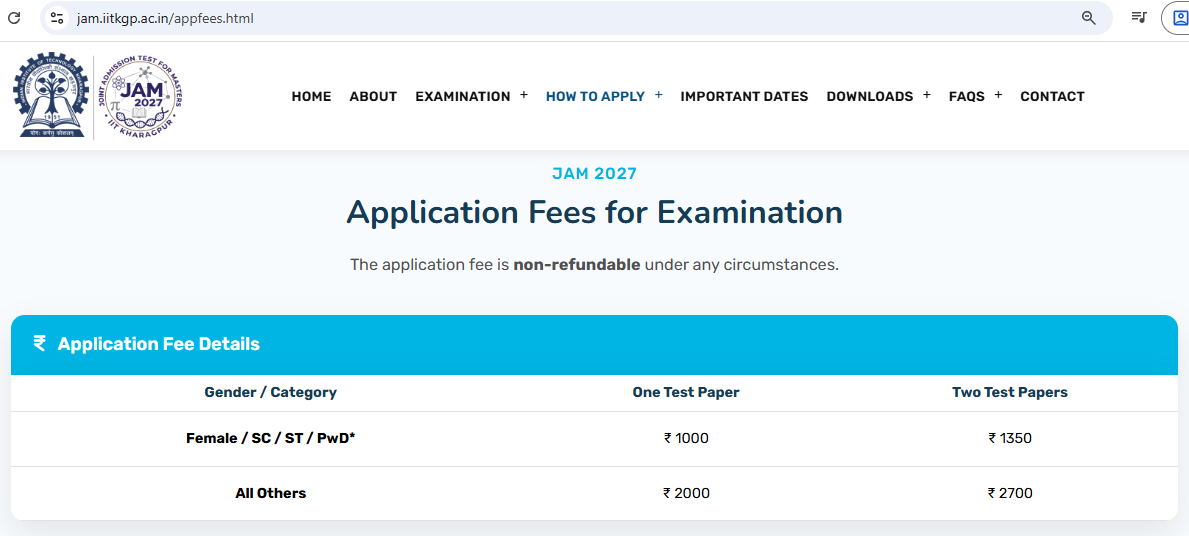This screenshot has height=536, width=1189.
Task: Click the 'Female / SC / ST / PwD*' row label
Action: (x=271, y=438)
